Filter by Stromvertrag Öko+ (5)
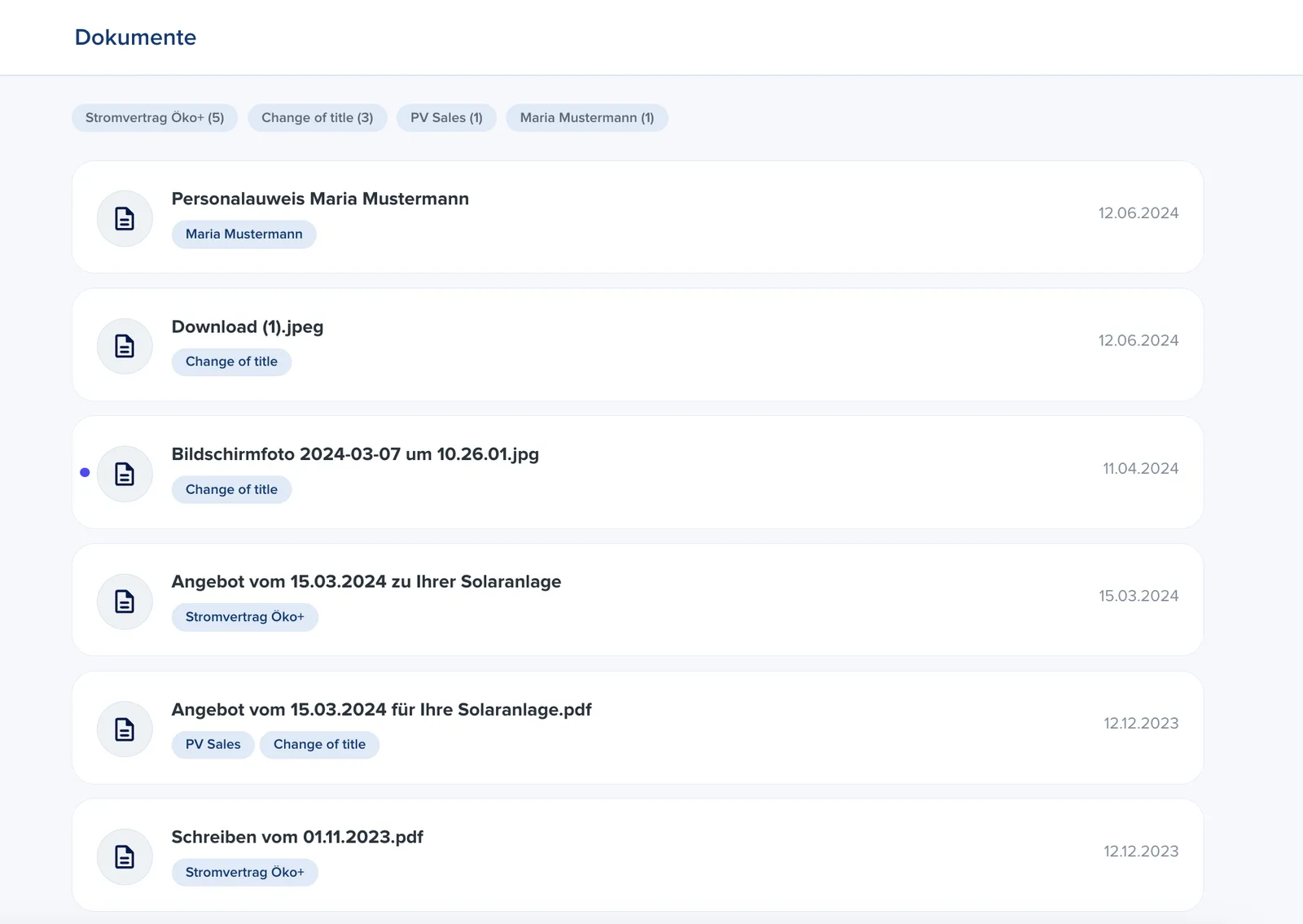The image size is (1303, 924). 155,118
